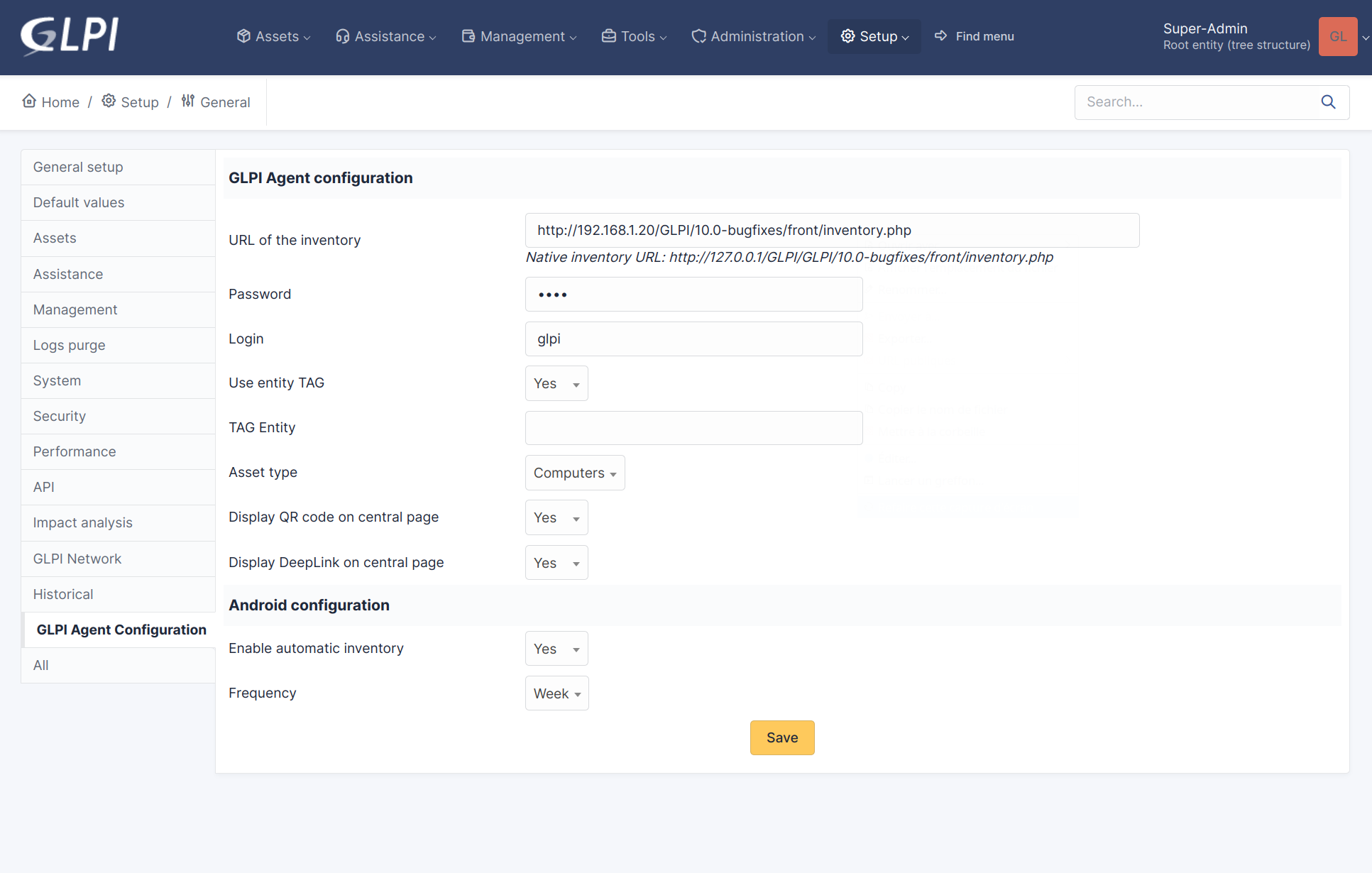Select GLPI Agent Configuration tab

119,630
